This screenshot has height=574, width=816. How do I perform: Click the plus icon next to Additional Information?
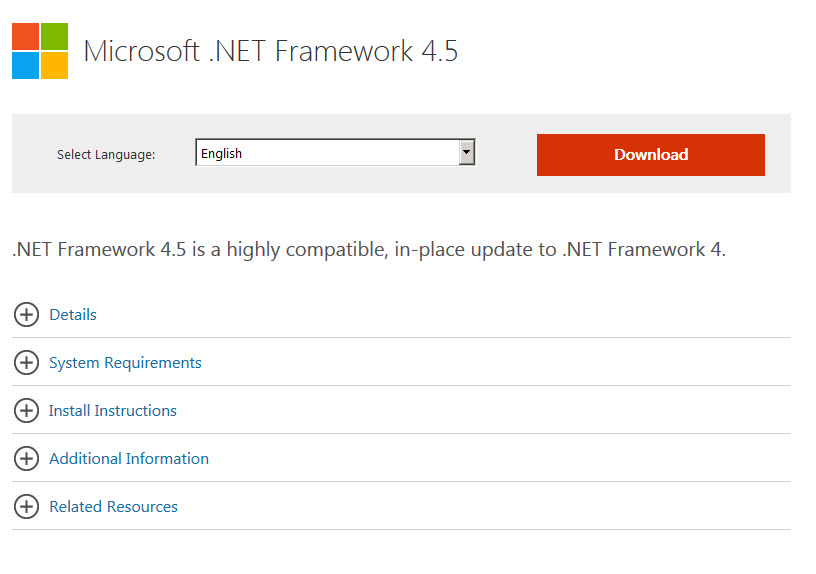[27, 458]
